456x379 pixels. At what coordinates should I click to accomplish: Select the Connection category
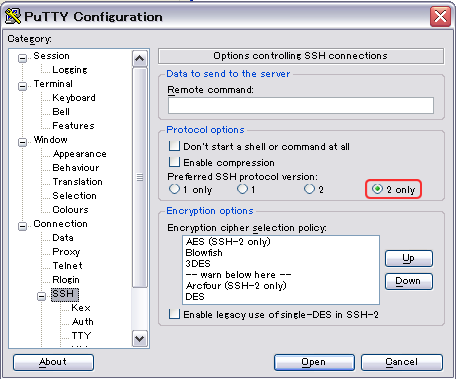(x=60, y=224)
